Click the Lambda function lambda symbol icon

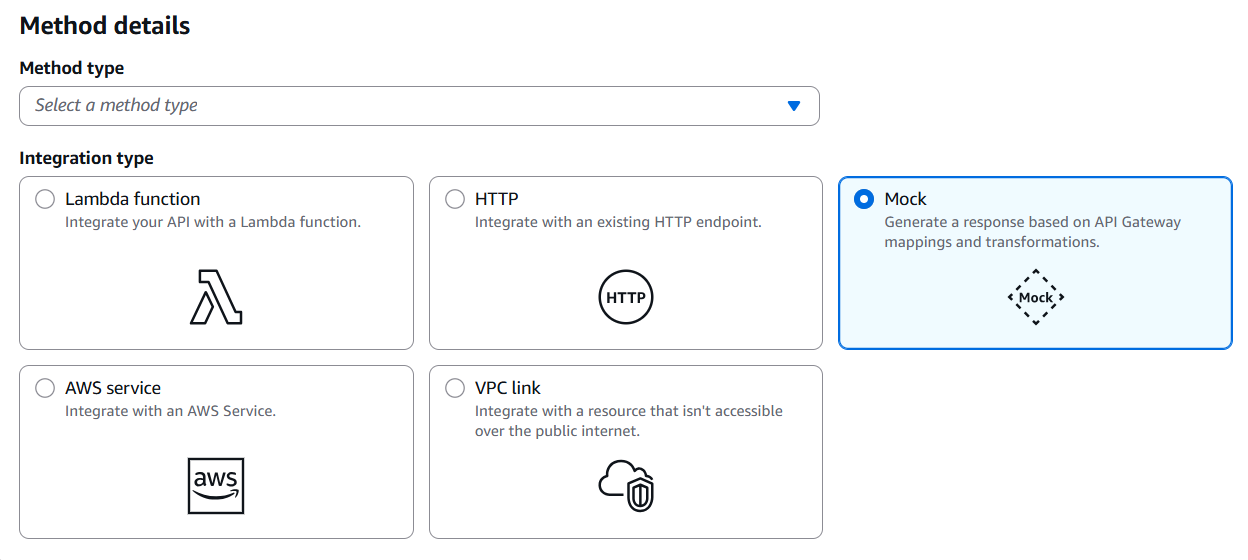coord(216,297)
